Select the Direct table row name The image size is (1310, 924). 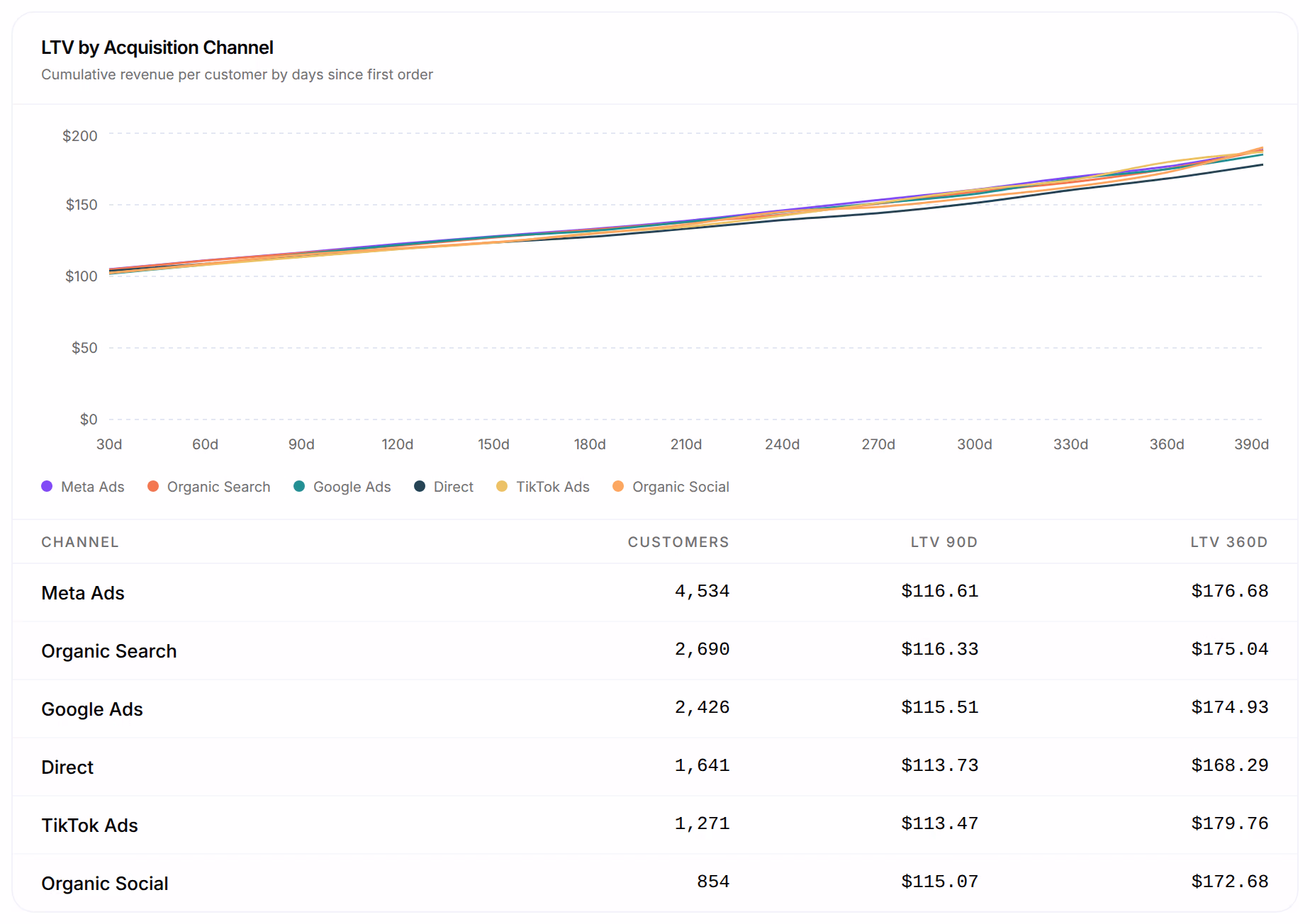click(67, 767)
